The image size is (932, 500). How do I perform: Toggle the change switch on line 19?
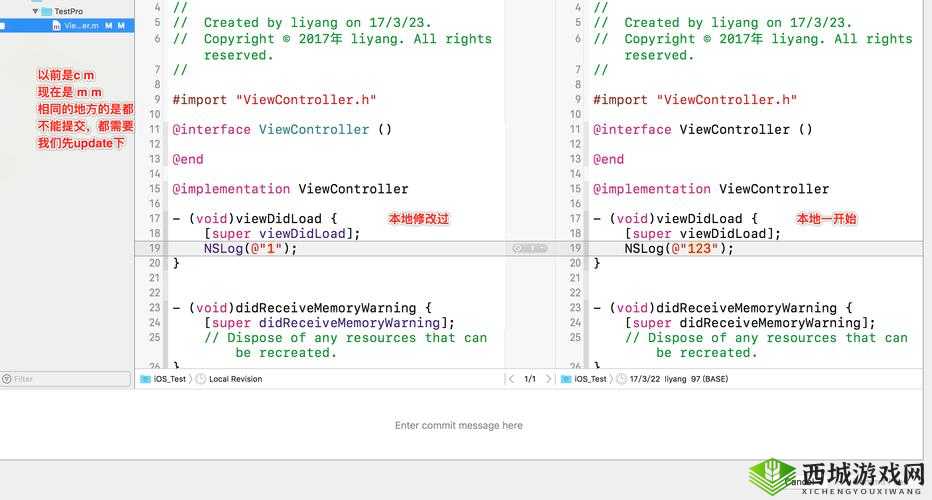point(530,248)
